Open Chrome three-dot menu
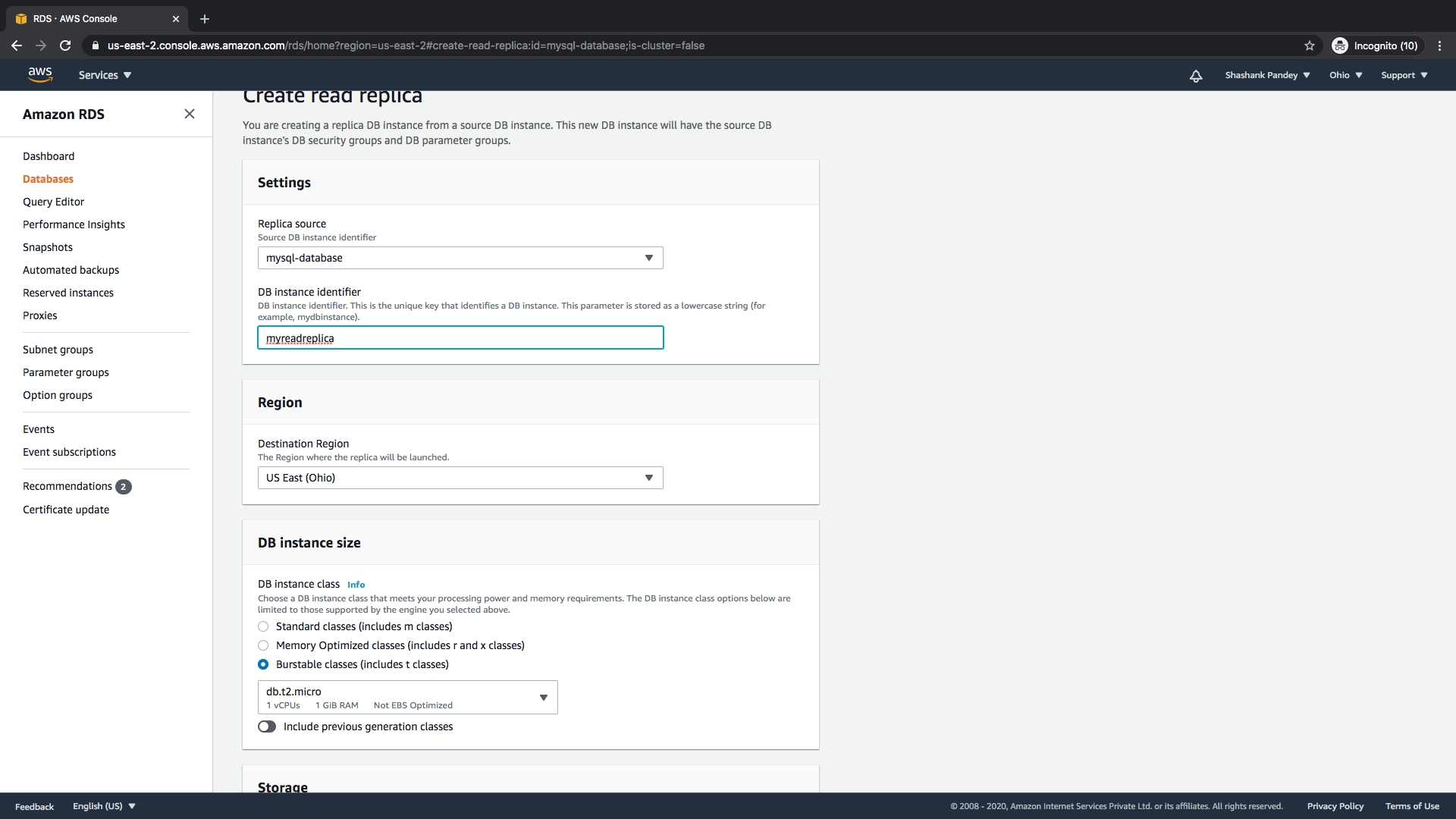The width and height of the screenshot is (1456, 819). pos(1439,45)
